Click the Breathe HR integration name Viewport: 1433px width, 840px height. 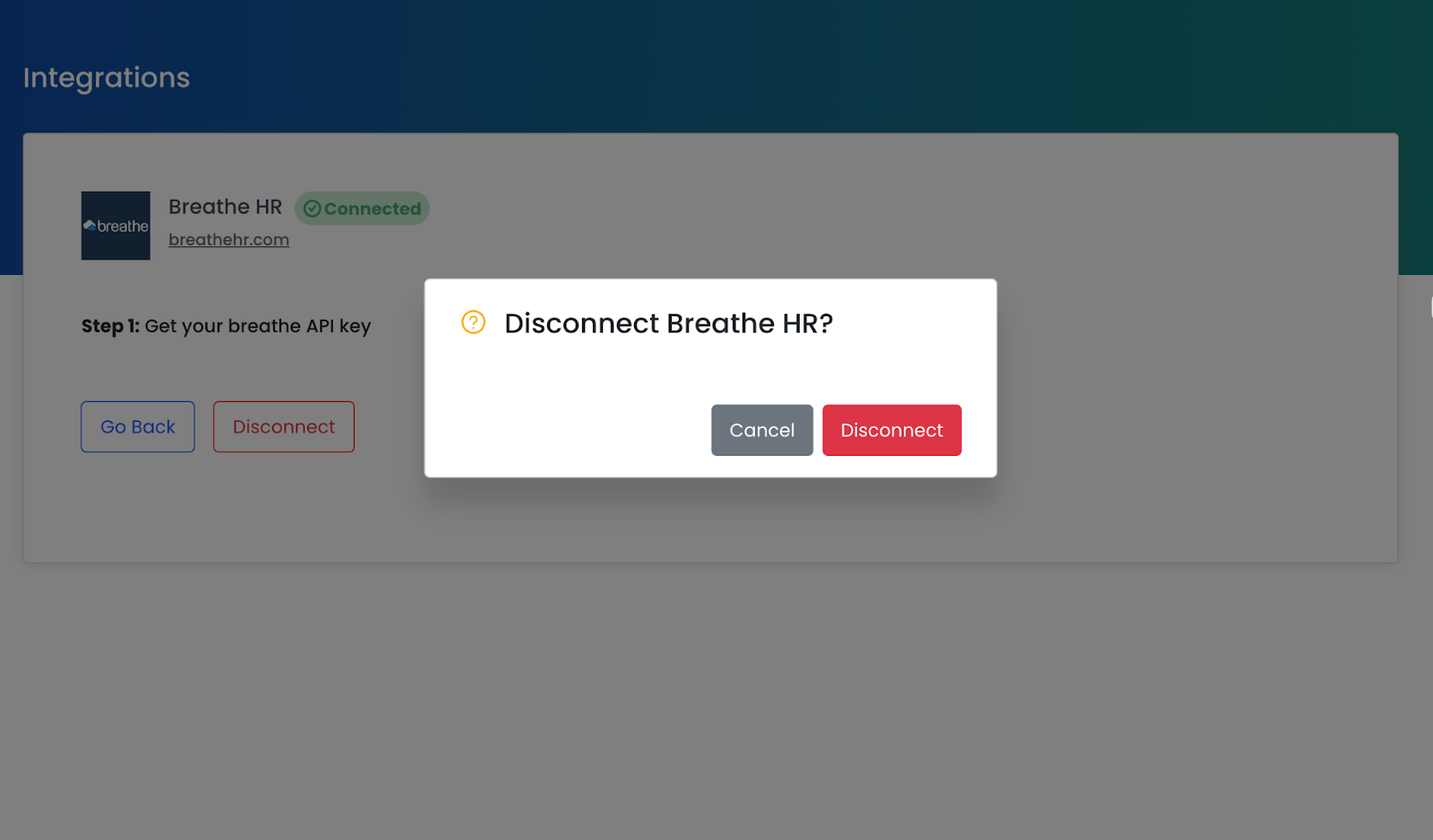click(x=225, y=207)
